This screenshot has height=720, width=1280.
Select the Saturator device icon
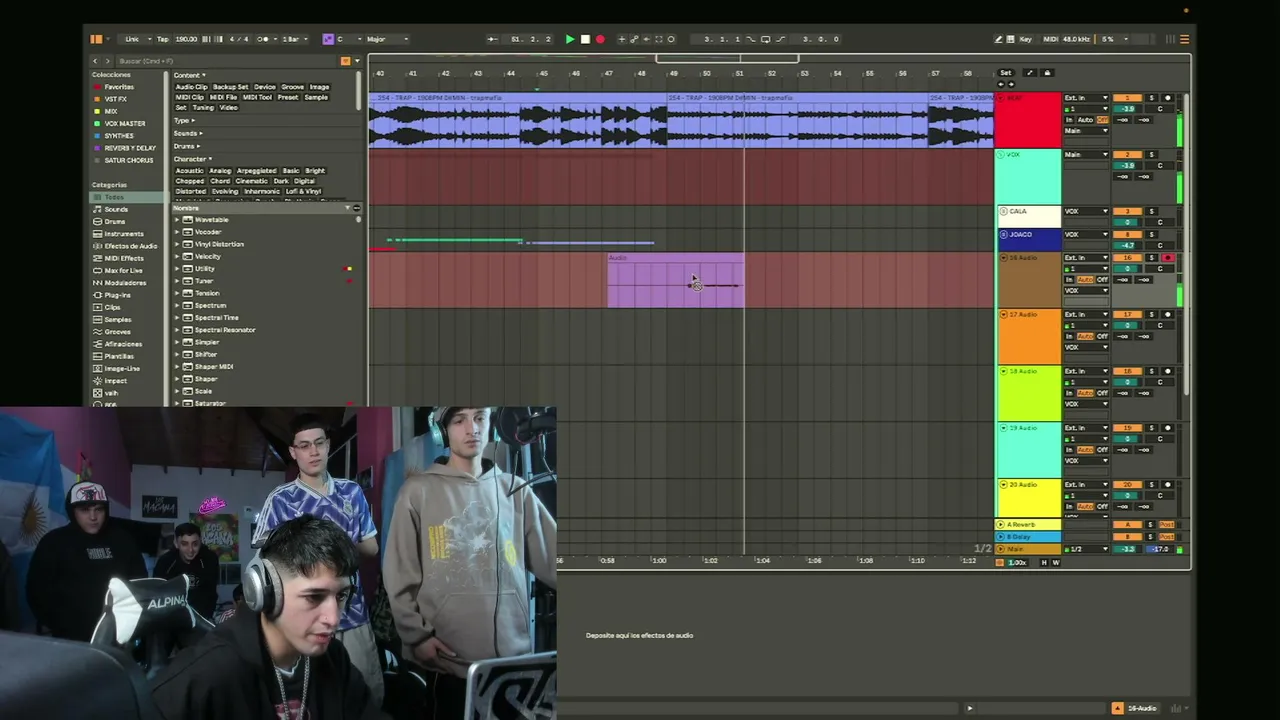(188, 403)
